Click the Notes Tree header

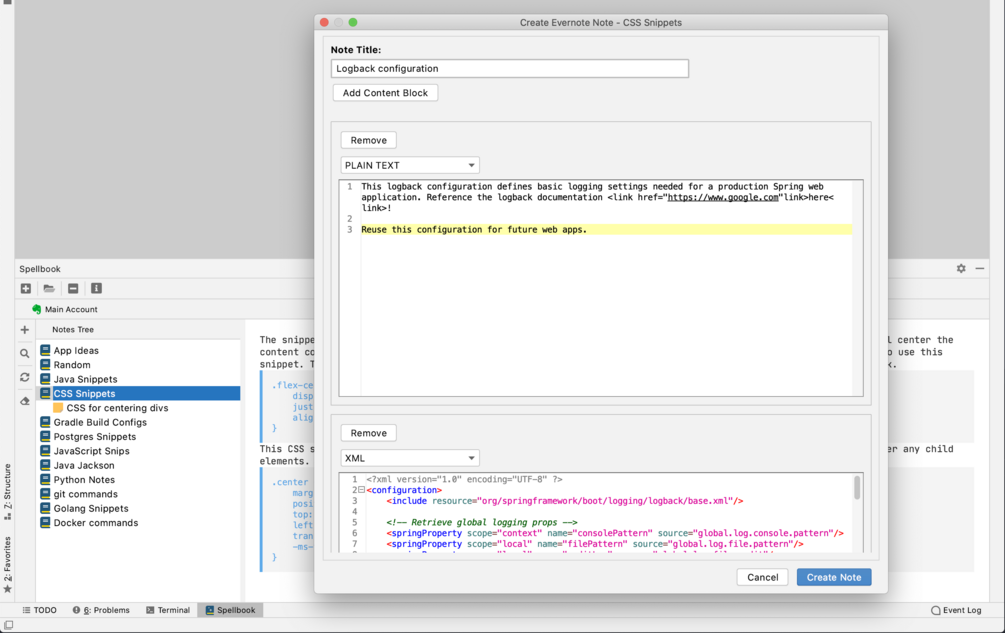(72, 329)
